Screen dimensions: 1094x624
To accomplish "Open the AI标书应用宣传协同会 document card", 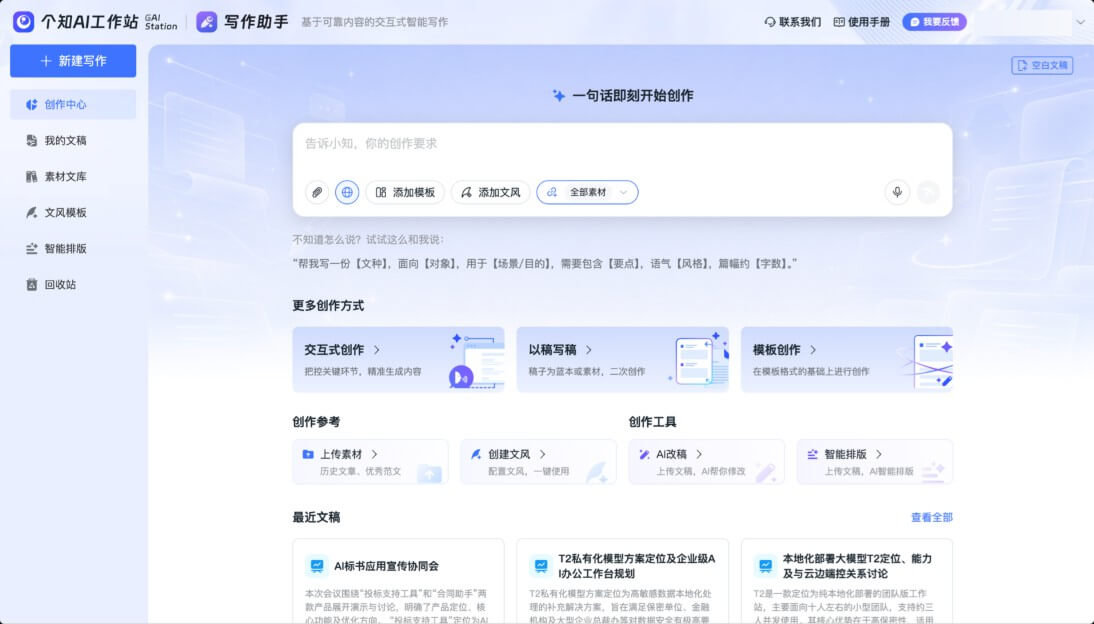I will pyautogui.click(x=398, y=581).
